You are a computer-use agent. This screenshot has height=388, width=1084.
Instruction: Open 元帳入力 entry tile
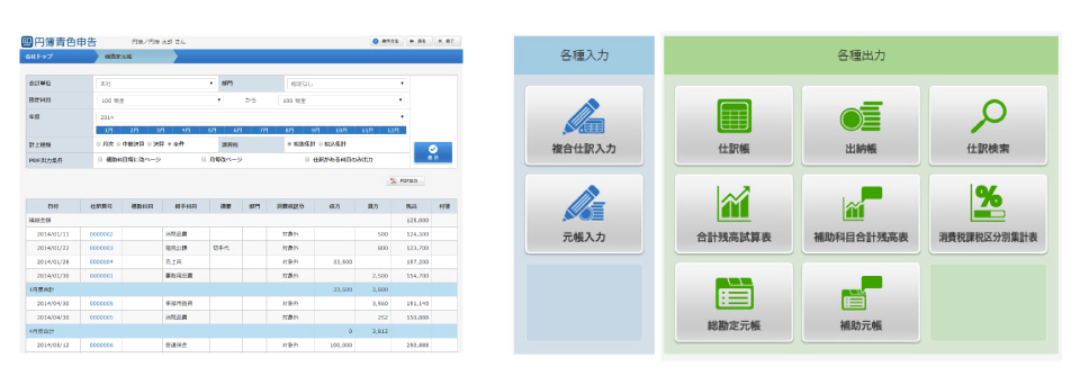584,214
